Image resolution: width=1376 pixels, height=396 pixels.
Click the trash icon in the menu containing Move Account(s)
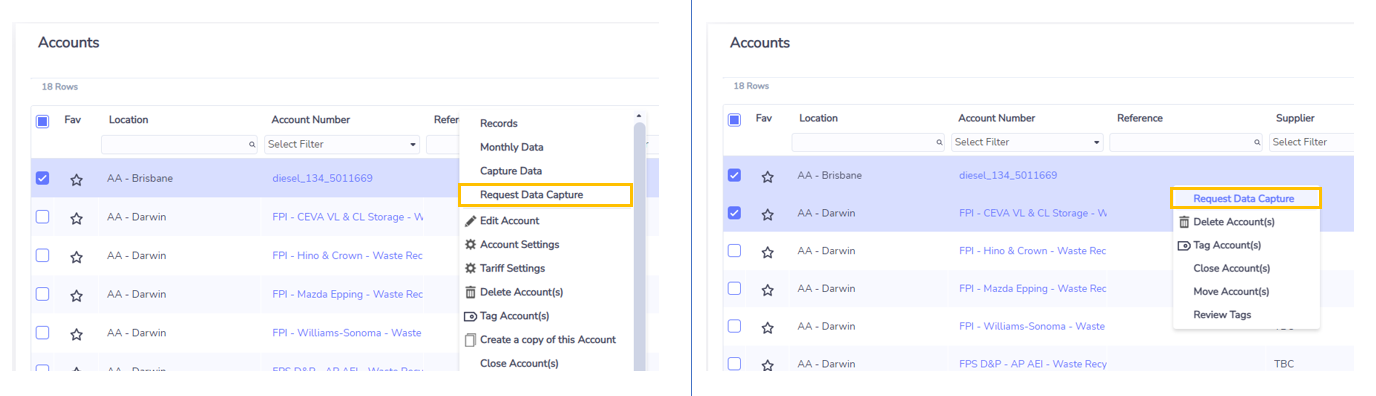[1184, 222]
